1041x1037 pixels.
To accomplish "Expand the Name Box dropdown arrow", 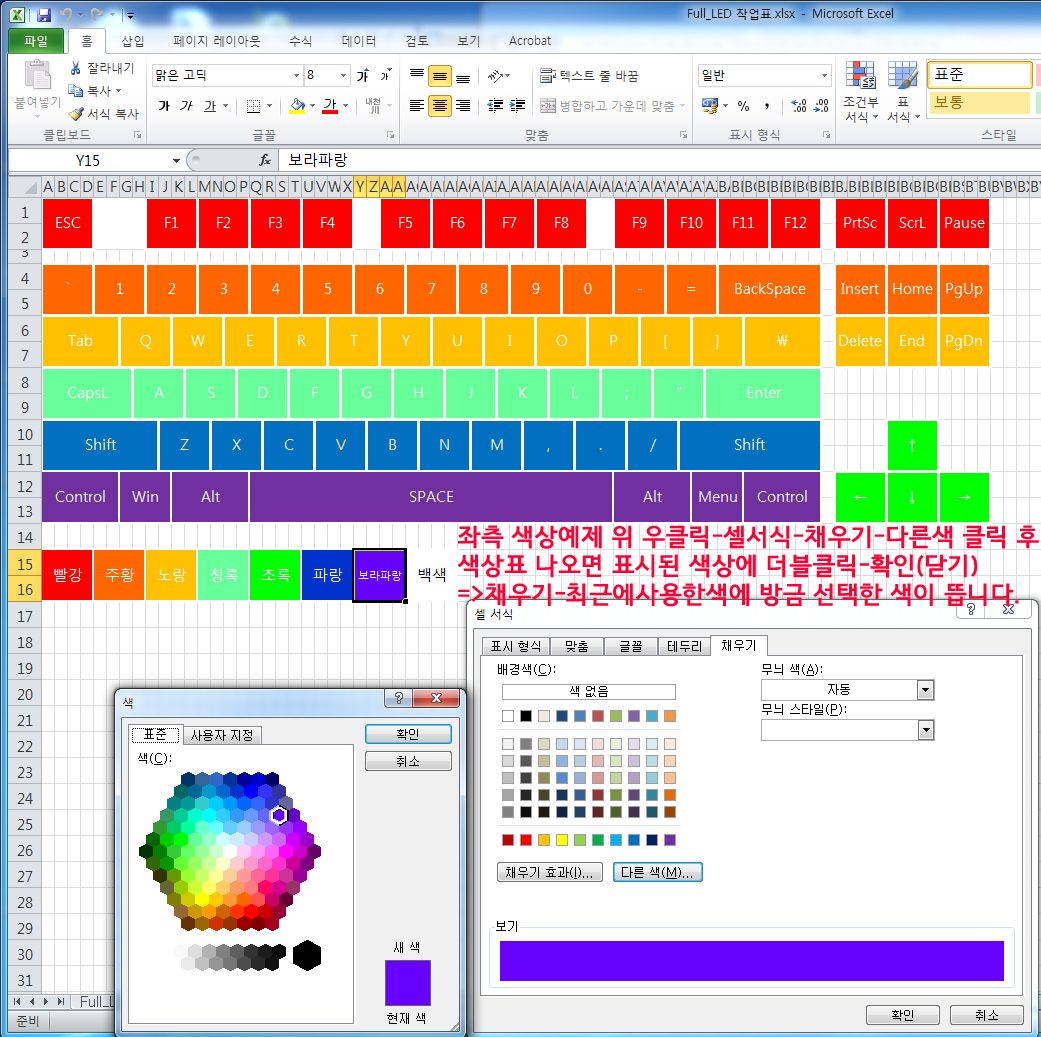I will (x=176, y=161).
